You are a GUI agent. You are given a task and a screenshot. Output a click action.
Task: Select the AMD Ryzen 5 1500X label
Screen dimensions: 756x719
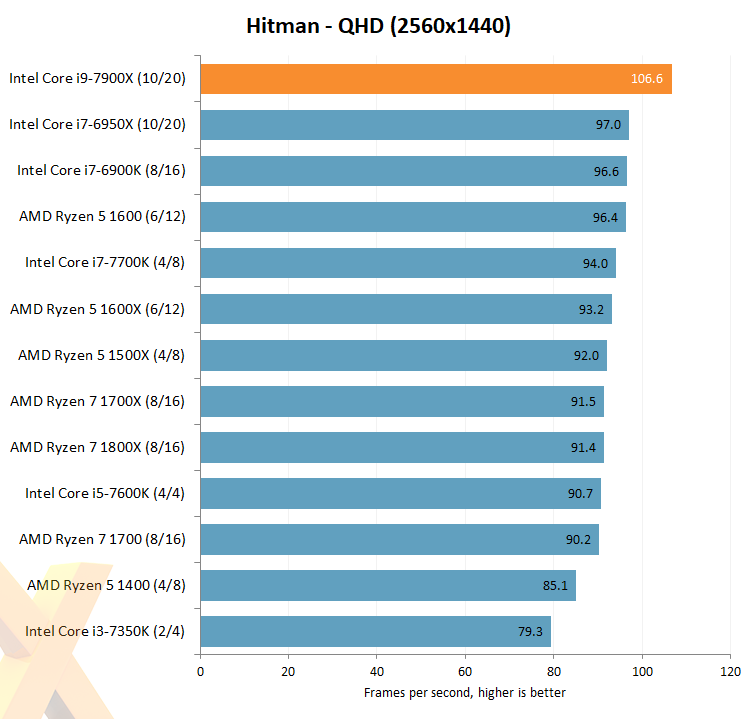click(101, 355)
